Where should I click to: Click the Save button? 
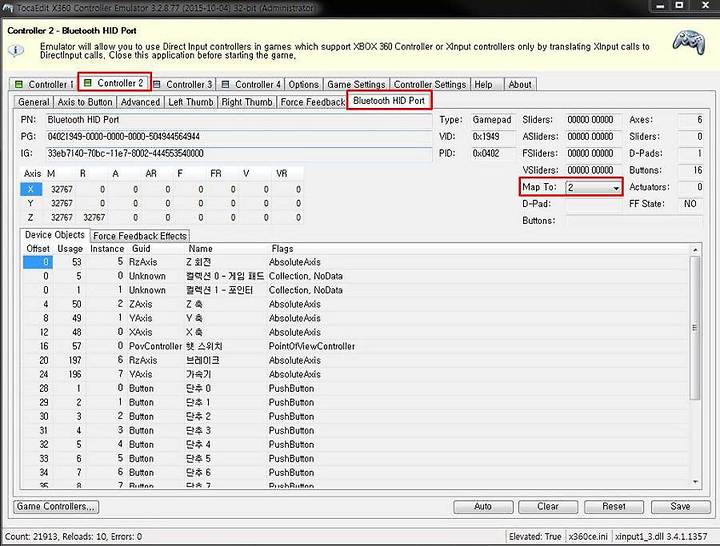680,507
